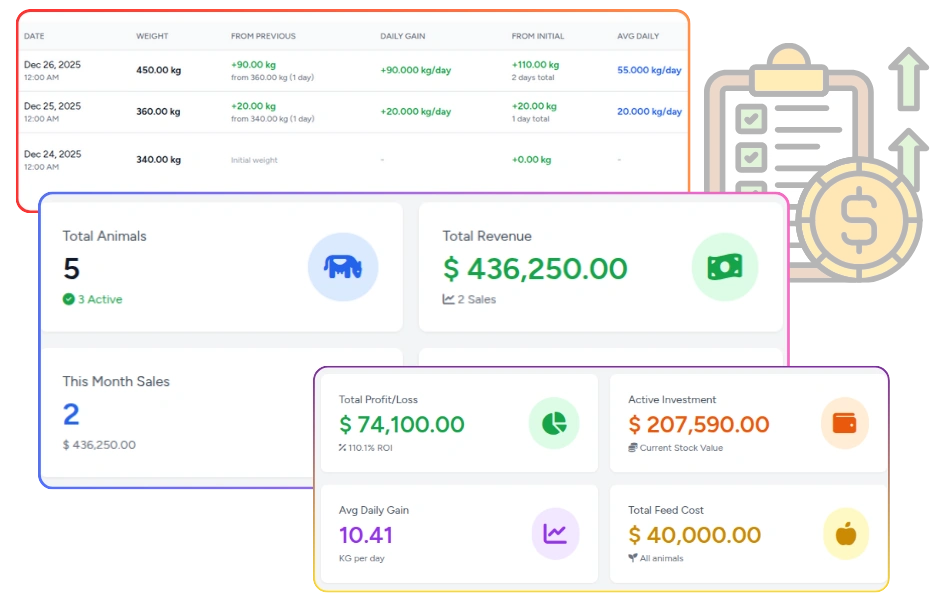The height and width of the screenshot is (600, 950).
Task: Click the DAILY GAIN column header
Action: [402, 36]
